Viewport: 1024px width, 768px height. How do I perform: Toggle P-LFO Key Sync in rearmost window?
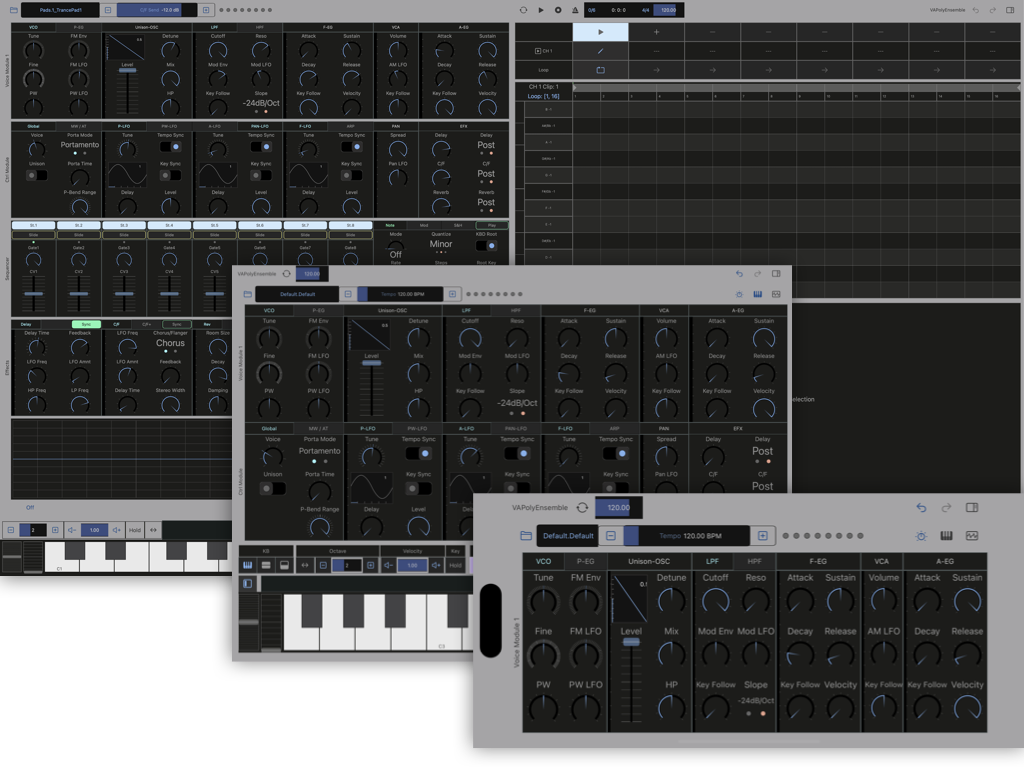click(170, 175)
